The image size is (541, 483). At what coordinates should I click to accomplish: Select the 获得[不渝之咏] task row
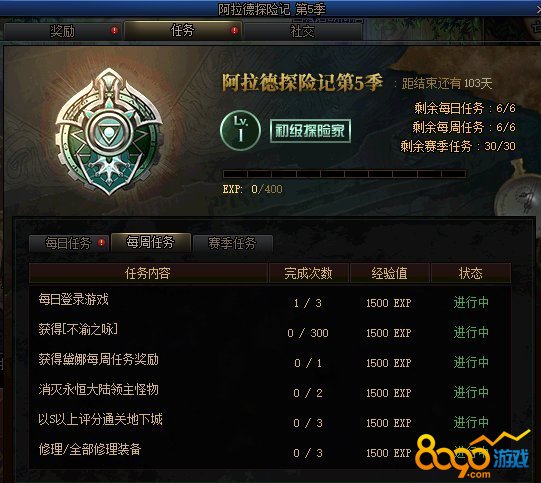pyautogui.click(x=270, y=332)
